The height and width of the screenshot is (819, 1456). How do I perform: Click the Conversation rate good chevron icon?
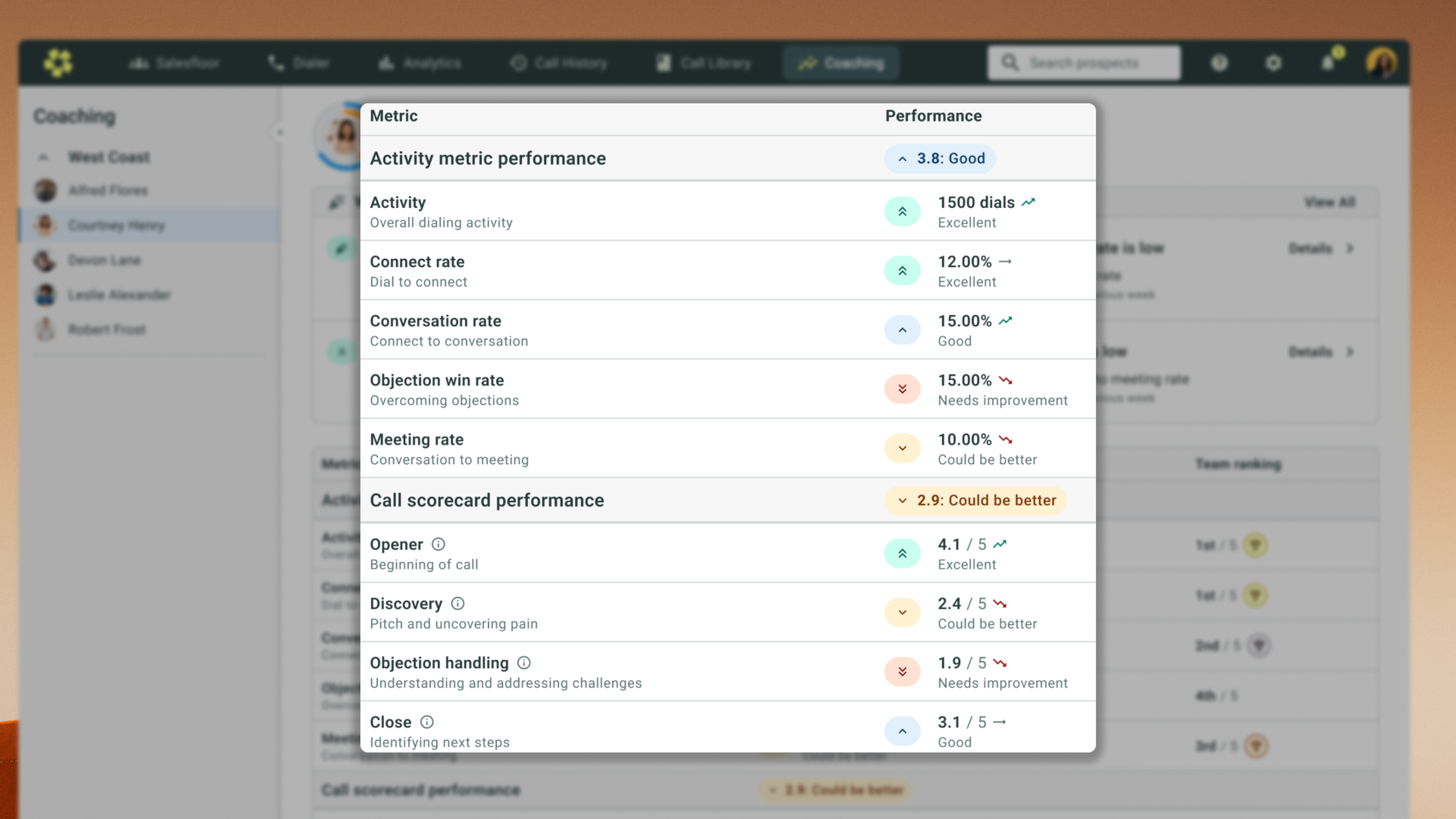(903, 330)
